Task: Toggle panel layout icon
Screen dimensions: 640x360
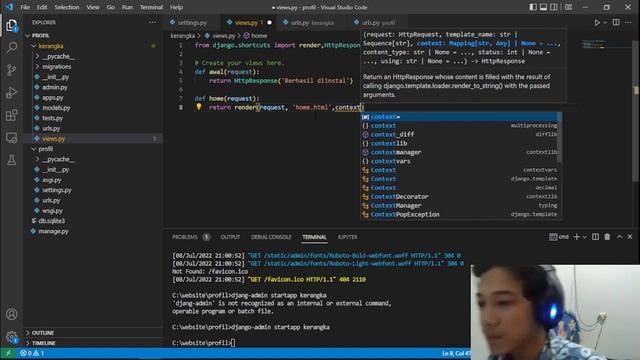Action: click(x=543, y=7)
